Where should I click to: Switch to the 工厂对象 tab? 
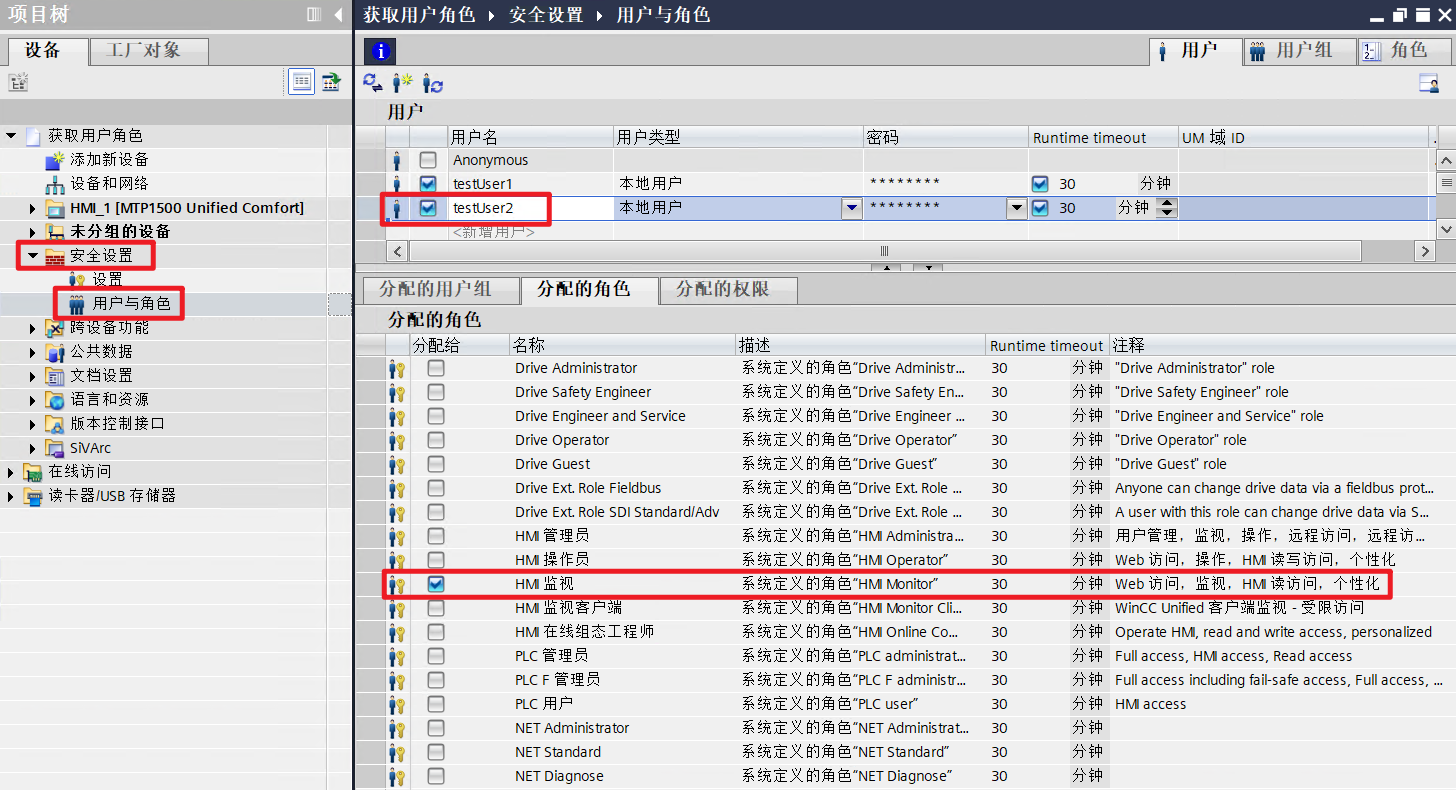[x=149, y=51]
